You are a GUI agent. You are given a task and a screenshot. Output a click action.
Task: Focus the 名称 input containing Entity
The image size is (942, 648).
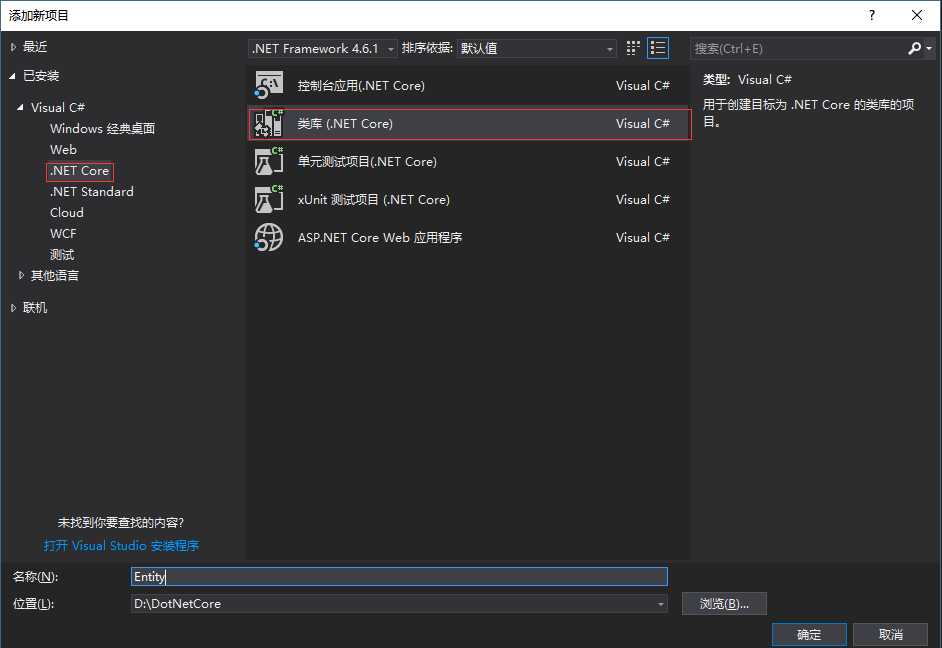tap(399, 577)
